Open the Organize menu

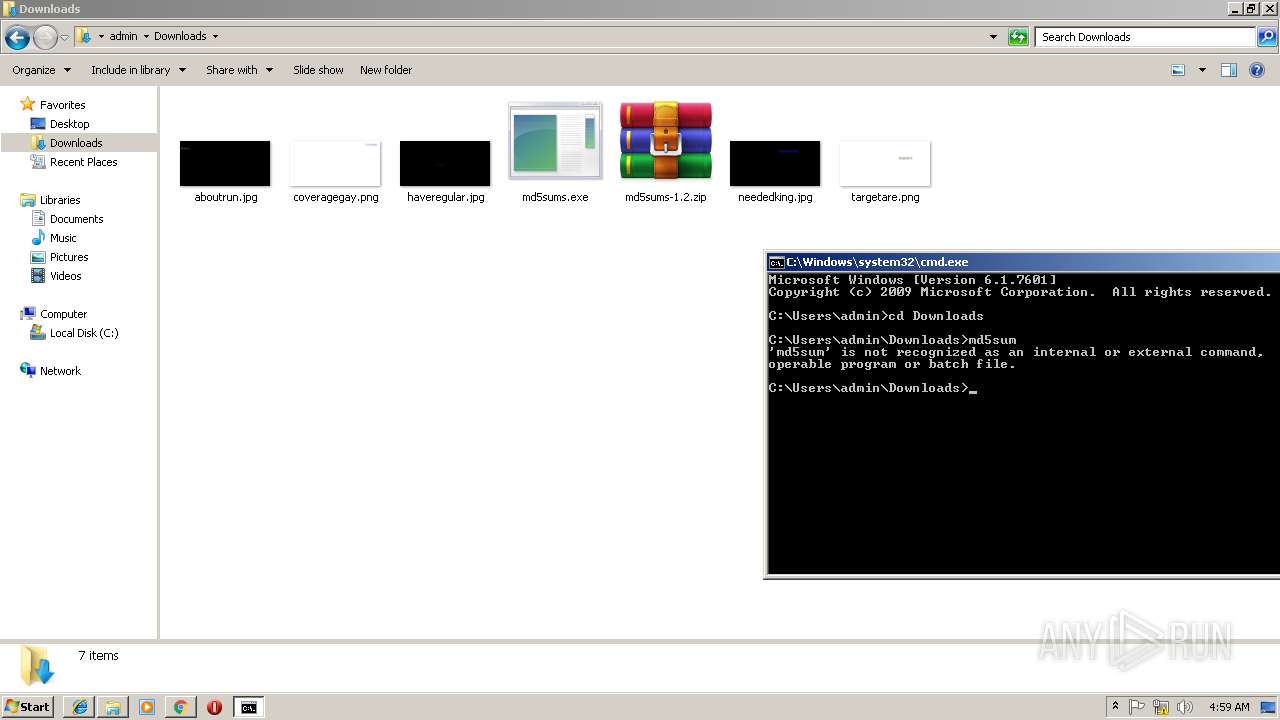42,70
